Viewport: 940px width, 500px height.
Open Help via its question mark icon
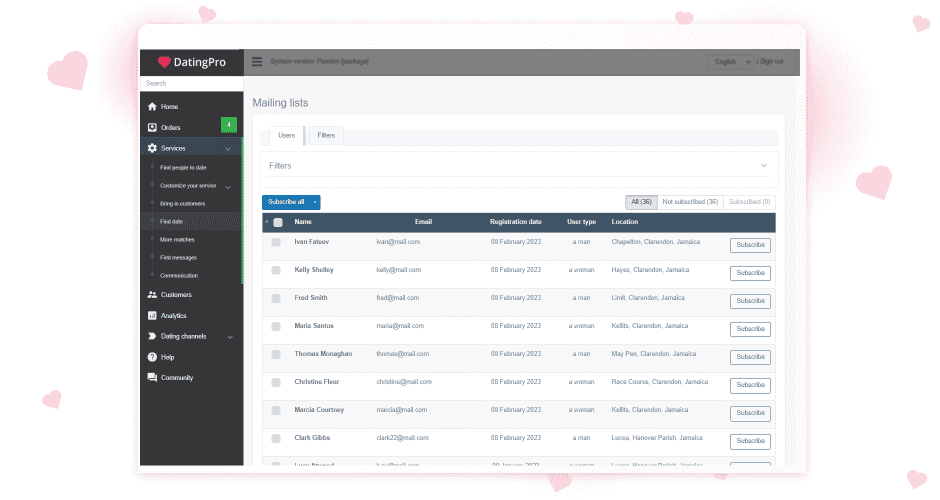click(152, 357)
